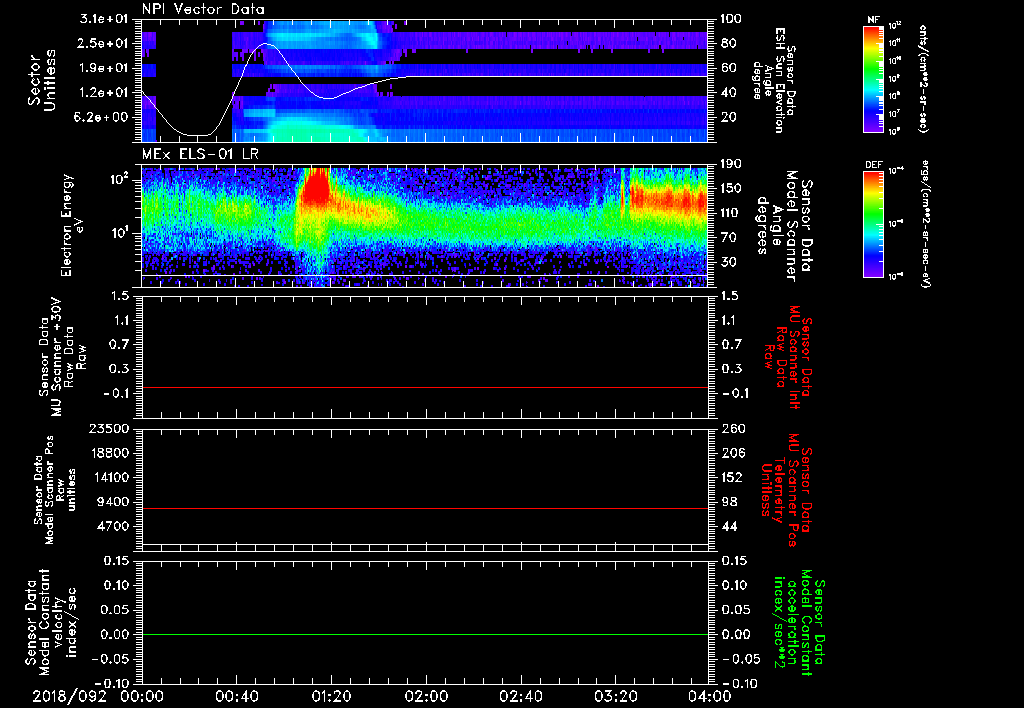Click the "ergs/(cm**2-sr-sec-eV)" DEF units label

925,223
